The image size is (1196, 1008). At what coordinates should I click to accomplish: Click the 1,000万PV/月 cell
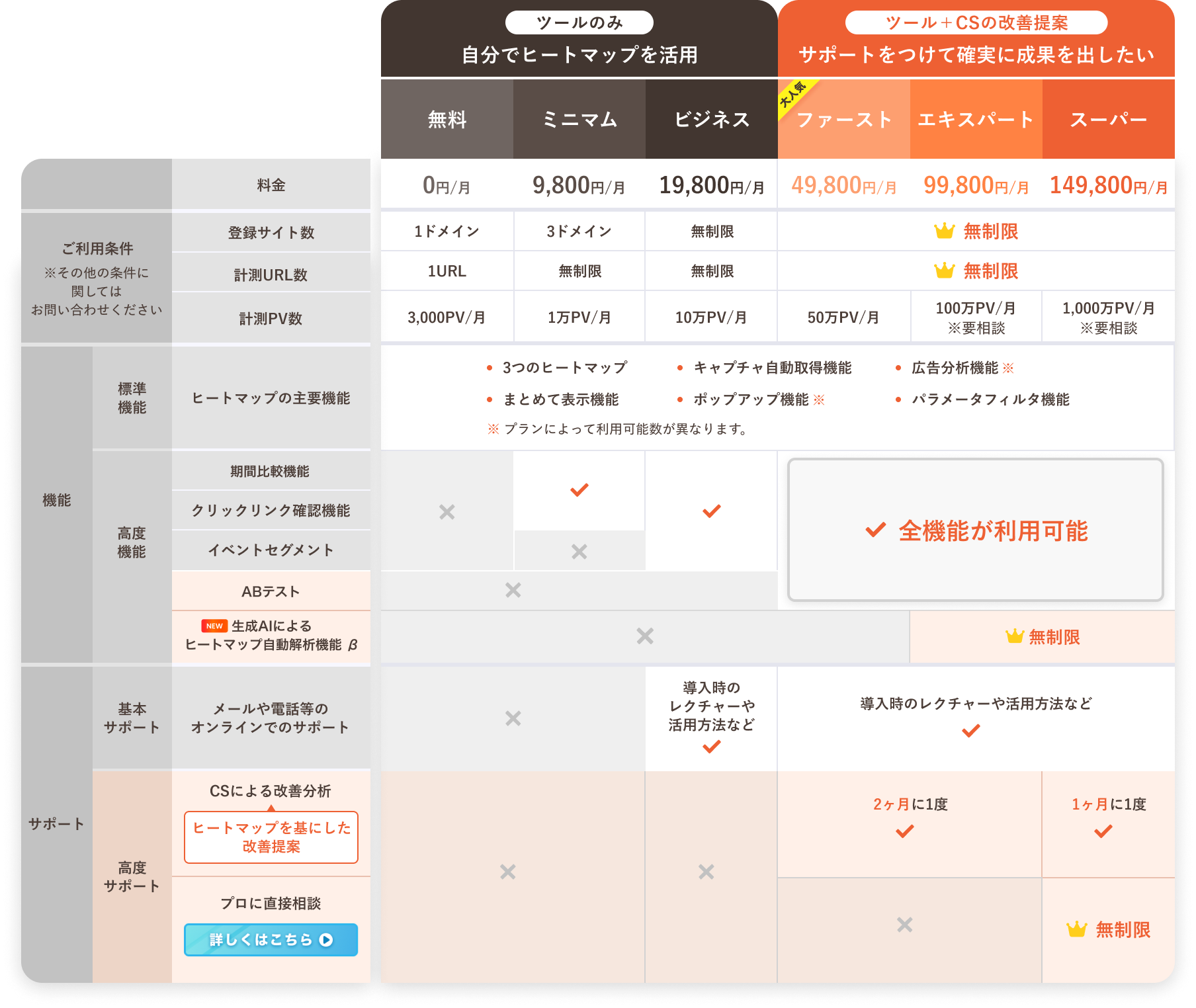[1109, 317]
